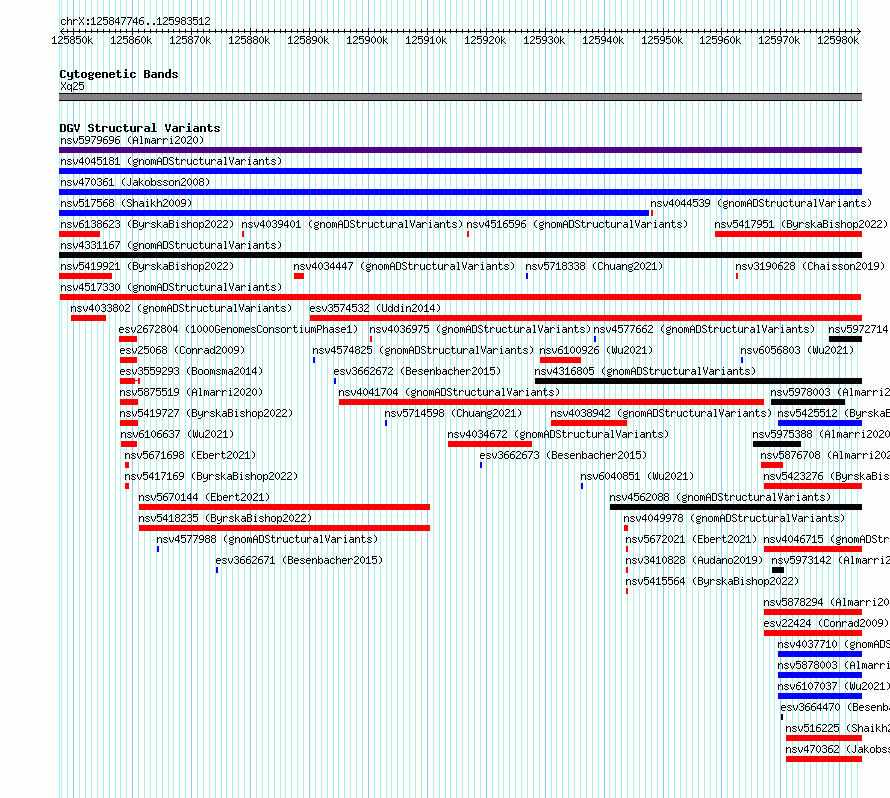Click nsv5878294 variant label
This screenshot has height=798, width=890.
click(x=826, y=602)
